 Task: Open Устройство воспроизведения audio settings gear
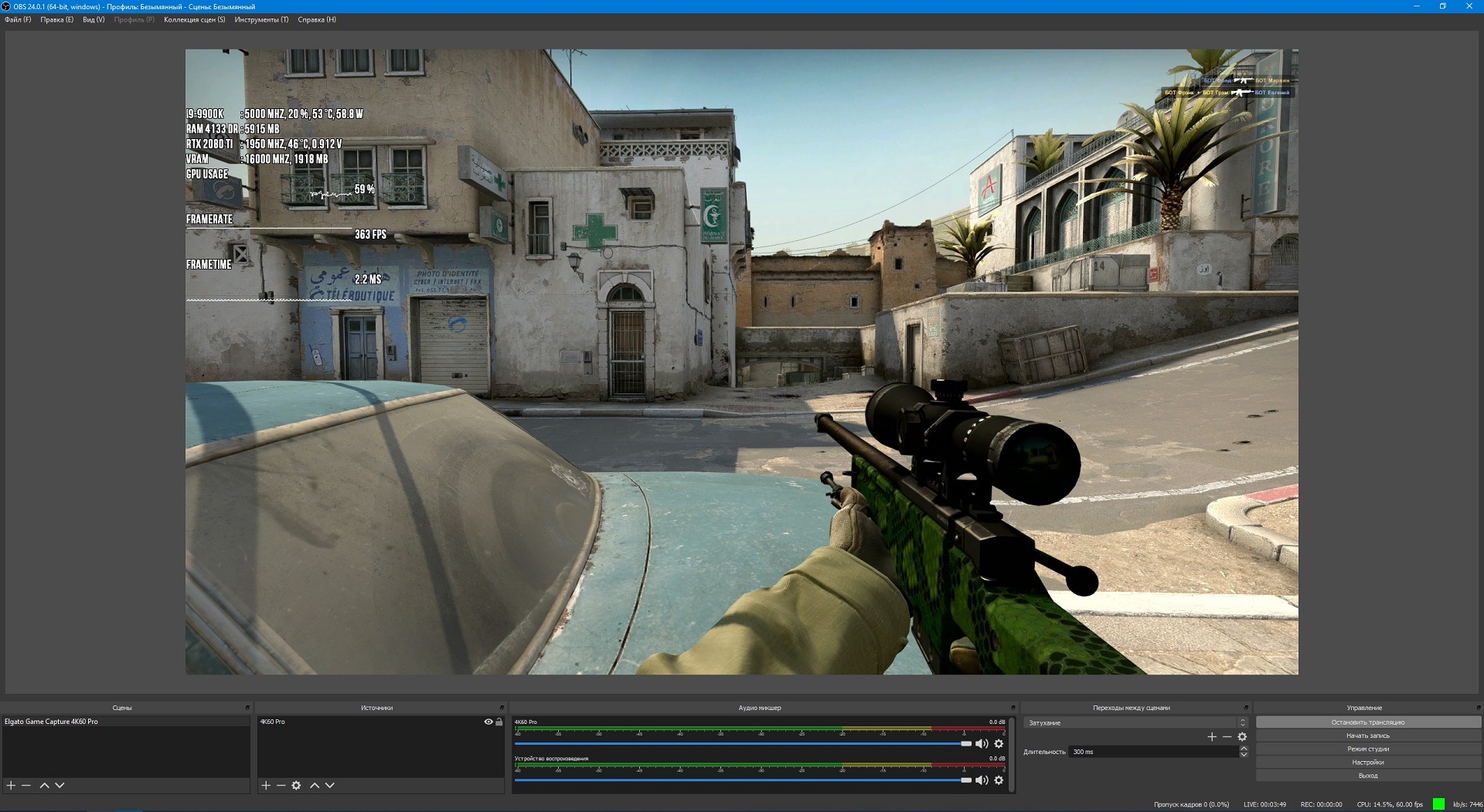[x=999, y=780]
